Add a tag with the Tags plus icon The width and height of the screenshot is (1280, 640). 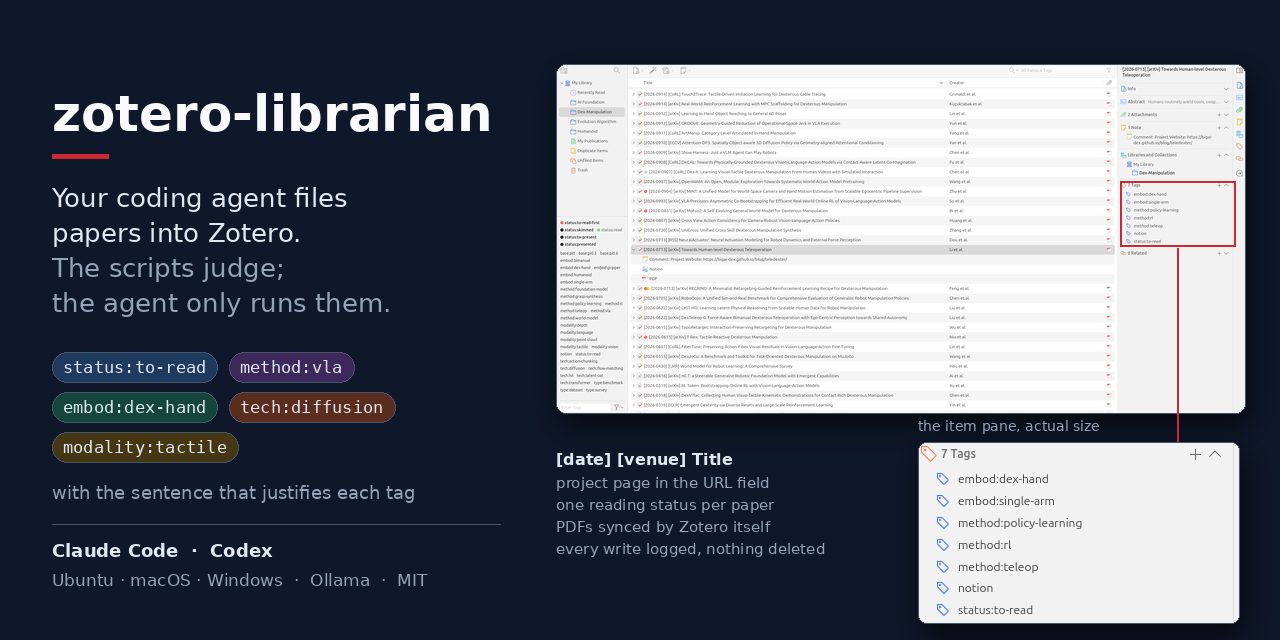tap(1219, 185)
